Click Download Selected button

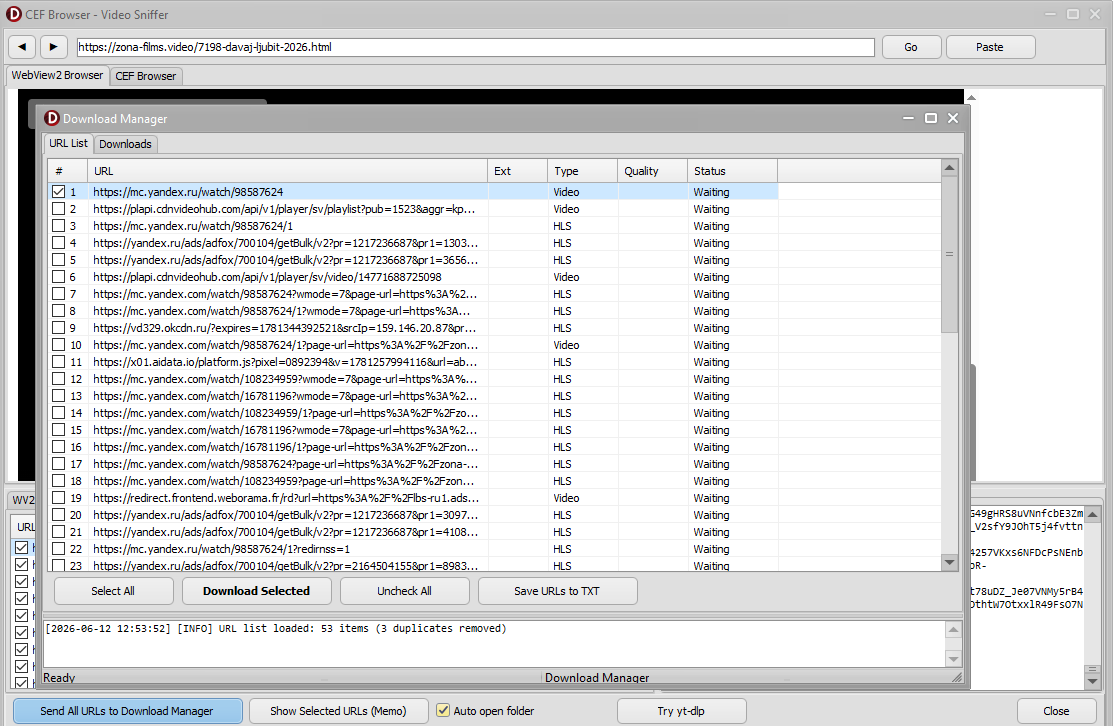(x=256, y=591)
